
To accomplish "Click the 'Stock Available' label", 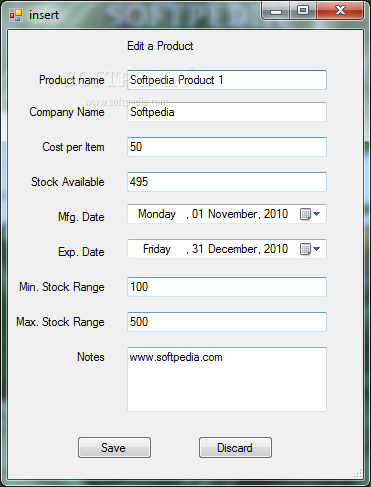I will 68,182.
